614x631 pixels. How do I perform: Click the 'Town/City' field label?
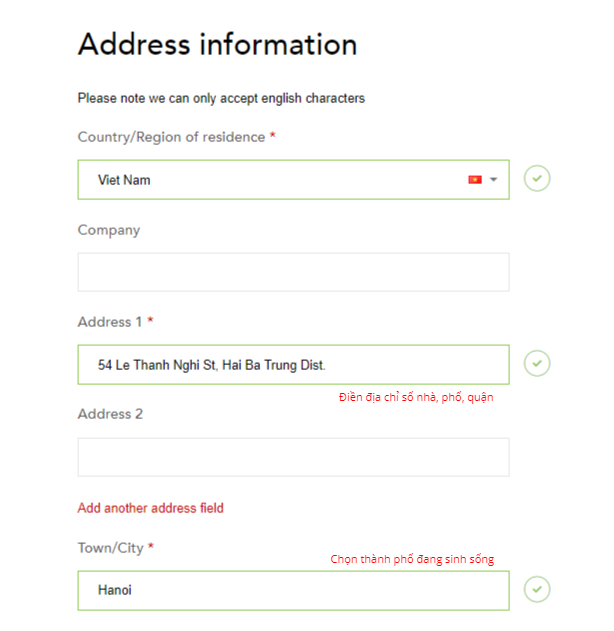point(111,548)
